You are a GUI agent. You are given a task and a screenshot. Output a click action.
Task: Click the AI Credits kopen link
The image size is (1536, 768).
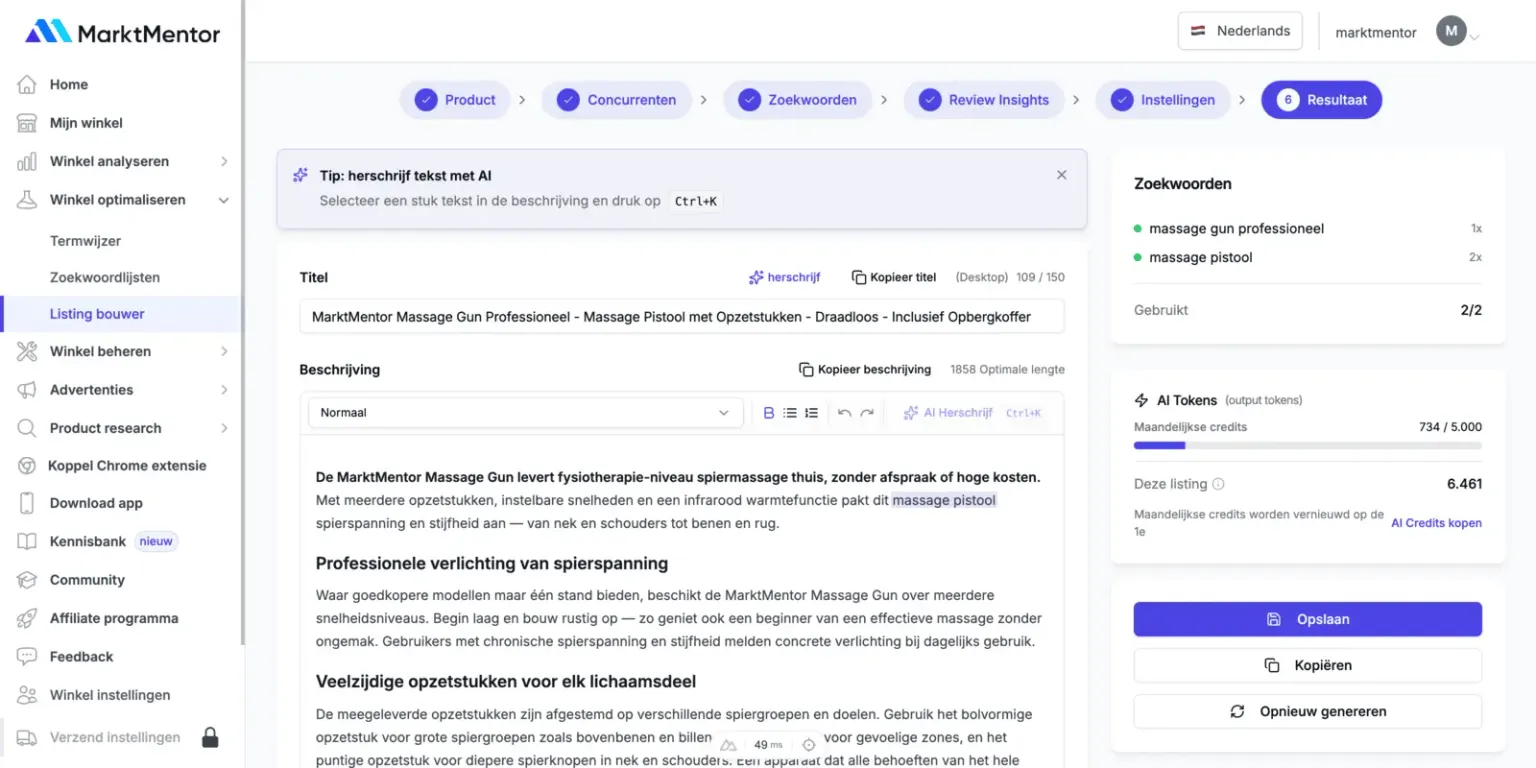pyautogui.click(x=1436, y=523)
